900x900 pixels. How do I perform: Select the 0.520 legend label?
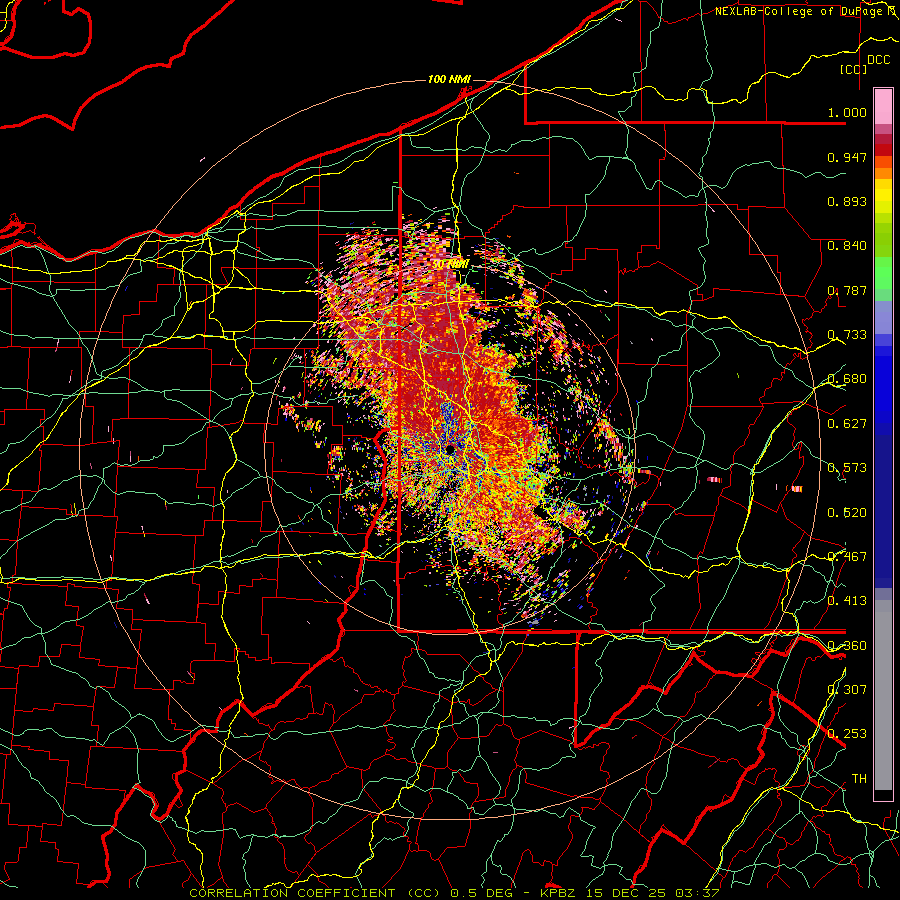tap(847, 513)
